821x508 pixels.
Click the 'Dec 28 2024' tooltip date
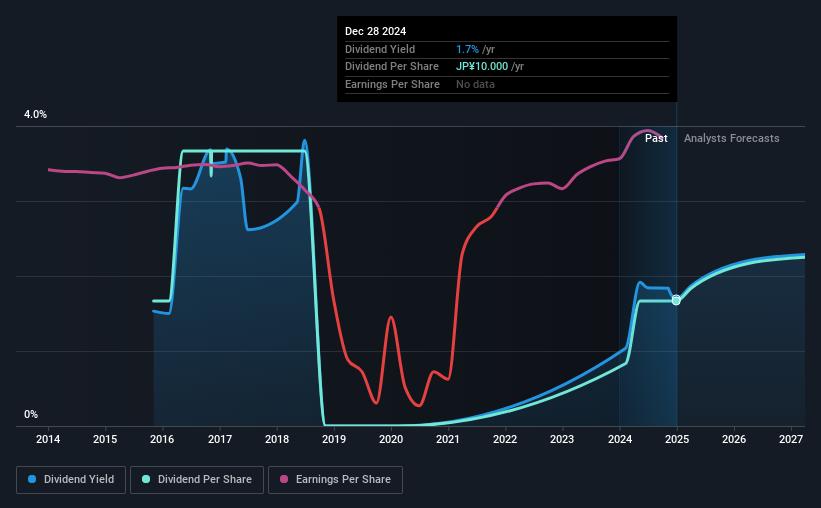pos(375,31)
